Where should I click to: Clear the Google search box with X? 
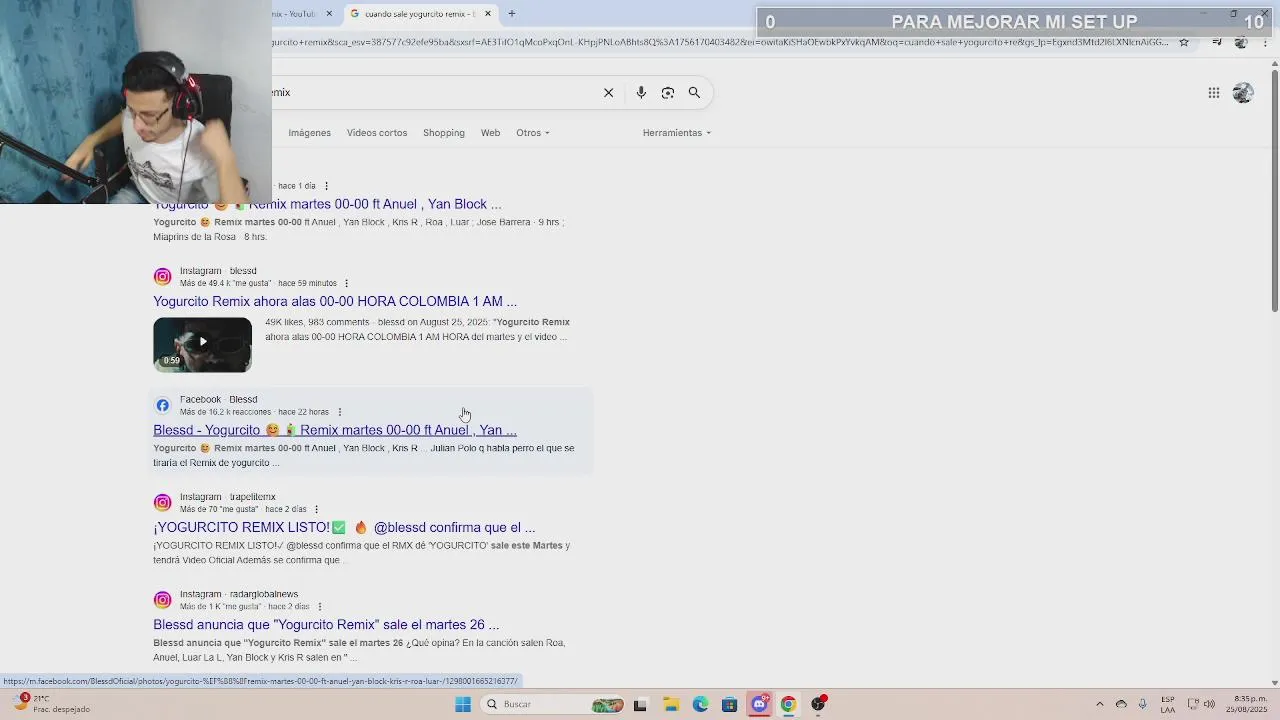[608, 93]
